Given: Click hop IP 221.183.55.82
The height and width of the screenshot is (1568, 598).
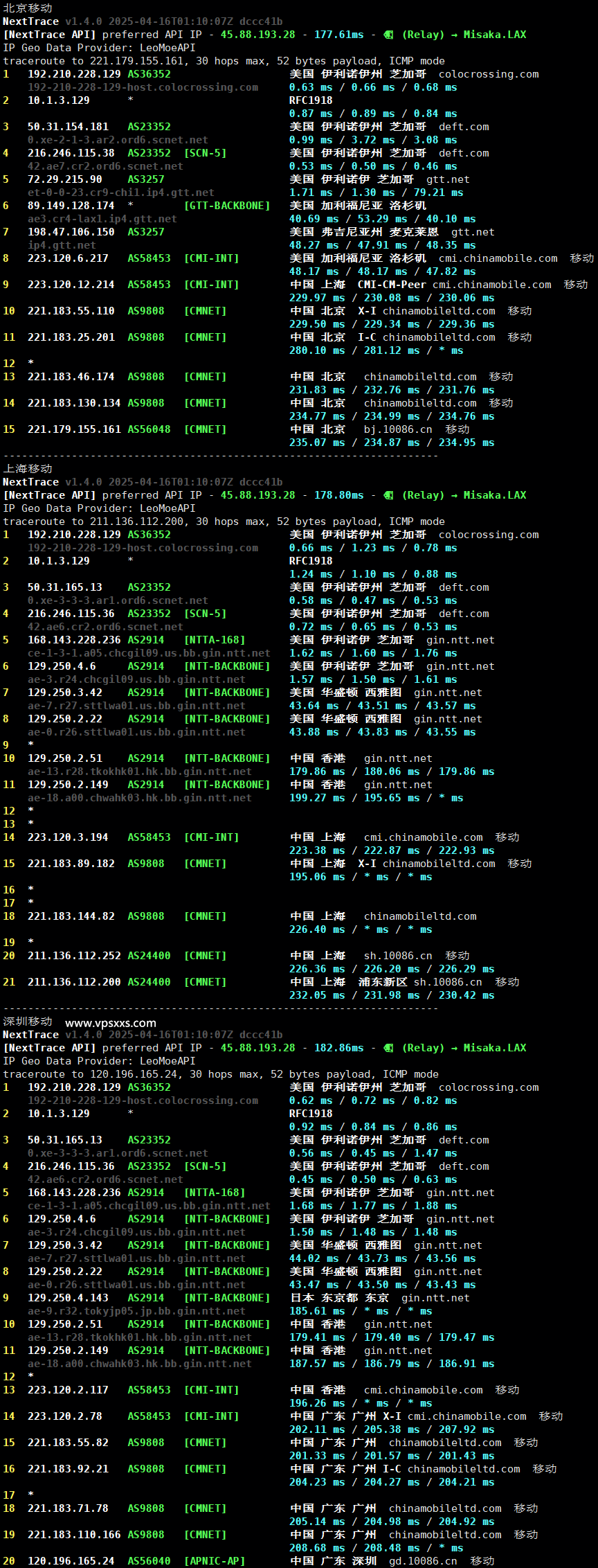Looking at the screenshot, I should click(68, 1443).
